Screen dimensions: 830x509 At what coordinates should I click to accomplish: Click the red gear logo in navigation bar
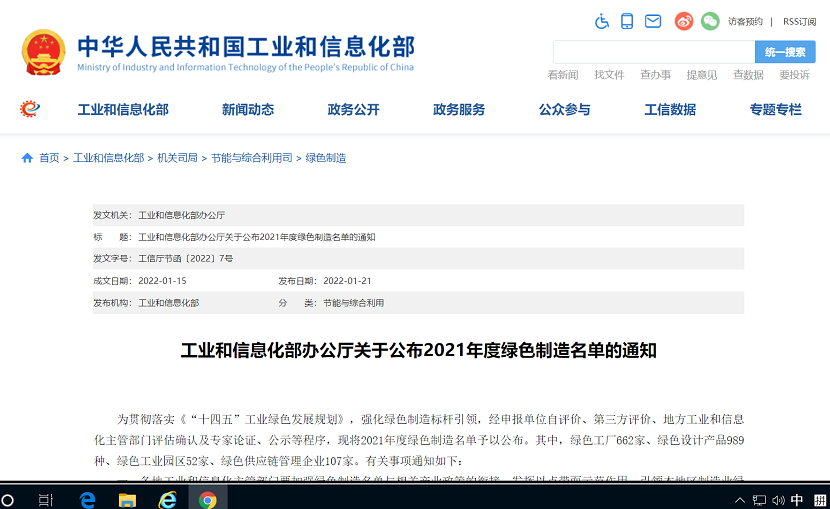click(x=30, y=109)
